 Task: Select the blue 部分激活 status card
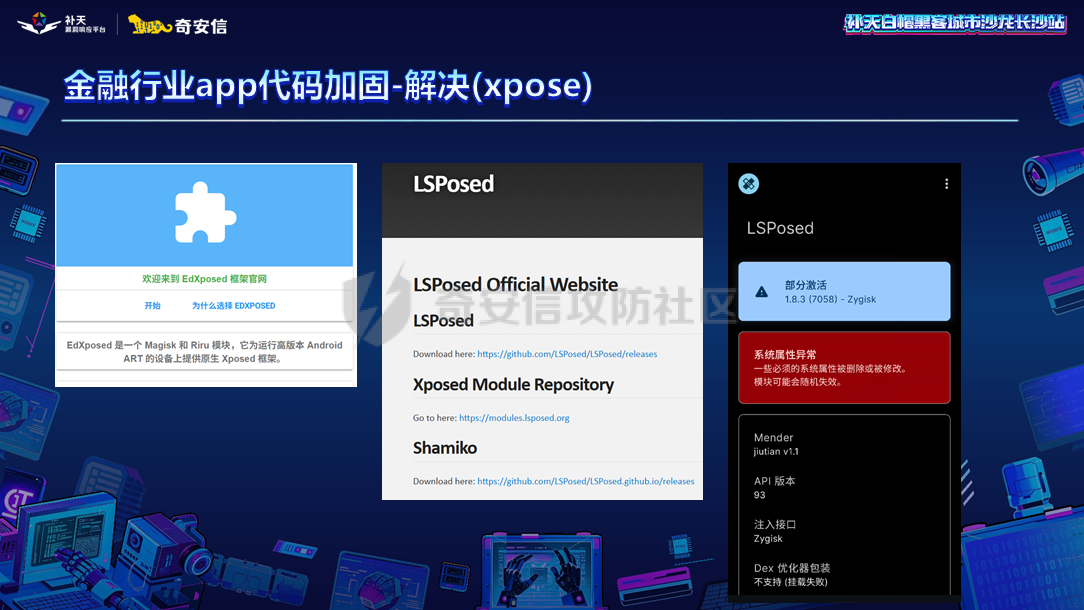point(844,291)
